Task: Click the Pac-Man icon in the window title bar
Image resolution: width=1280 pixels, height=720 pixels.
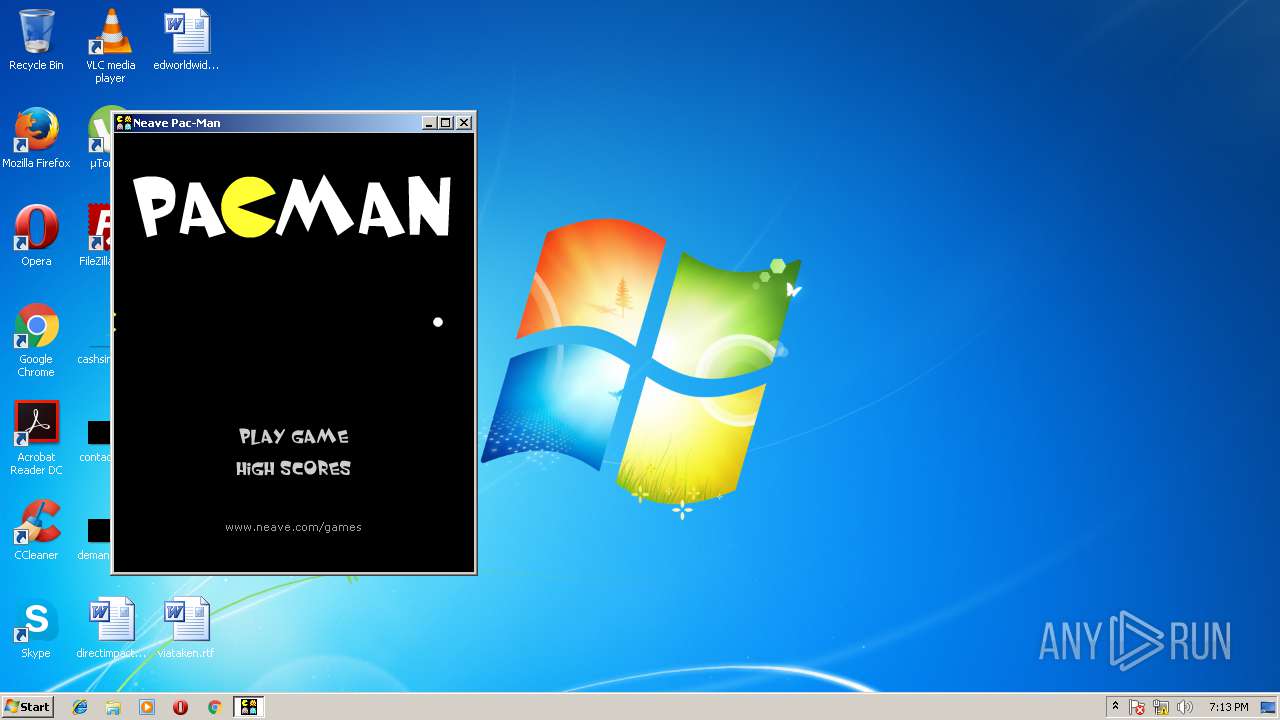Action: point(124,122)
